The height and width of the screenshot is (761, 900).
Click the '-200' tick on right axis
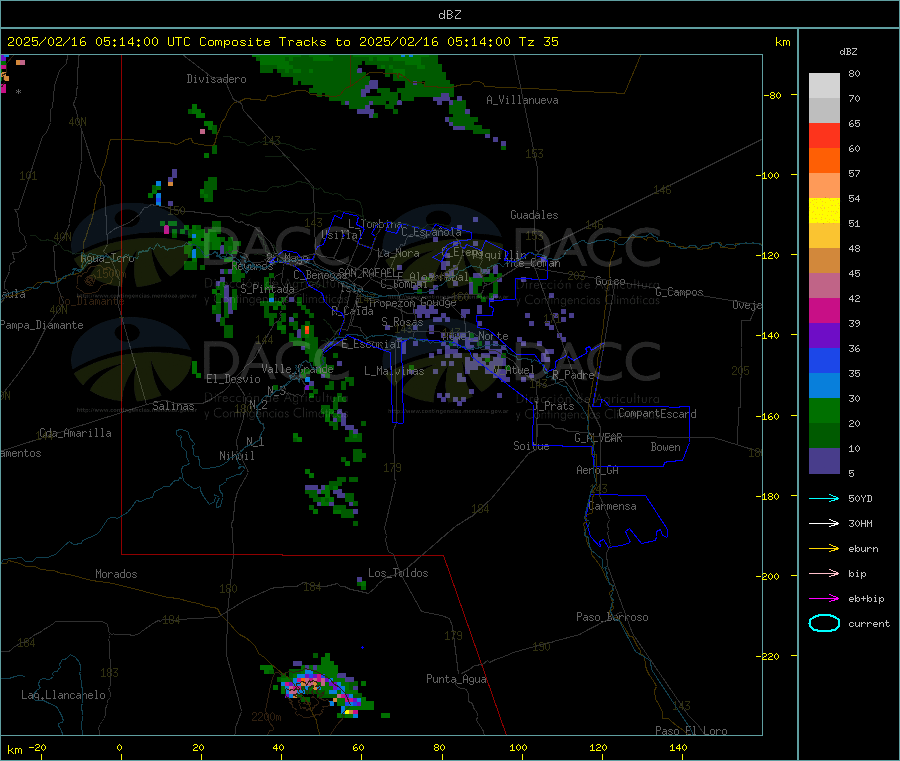click(x=770, y=576)
